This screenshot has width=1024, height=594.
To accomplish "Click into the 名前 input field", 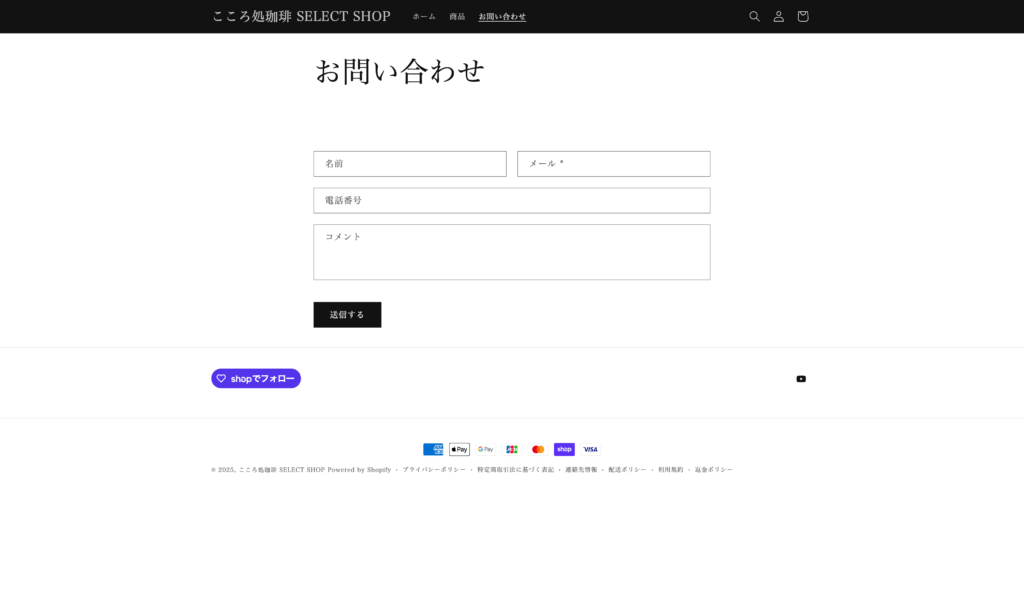I will (410, 163).
